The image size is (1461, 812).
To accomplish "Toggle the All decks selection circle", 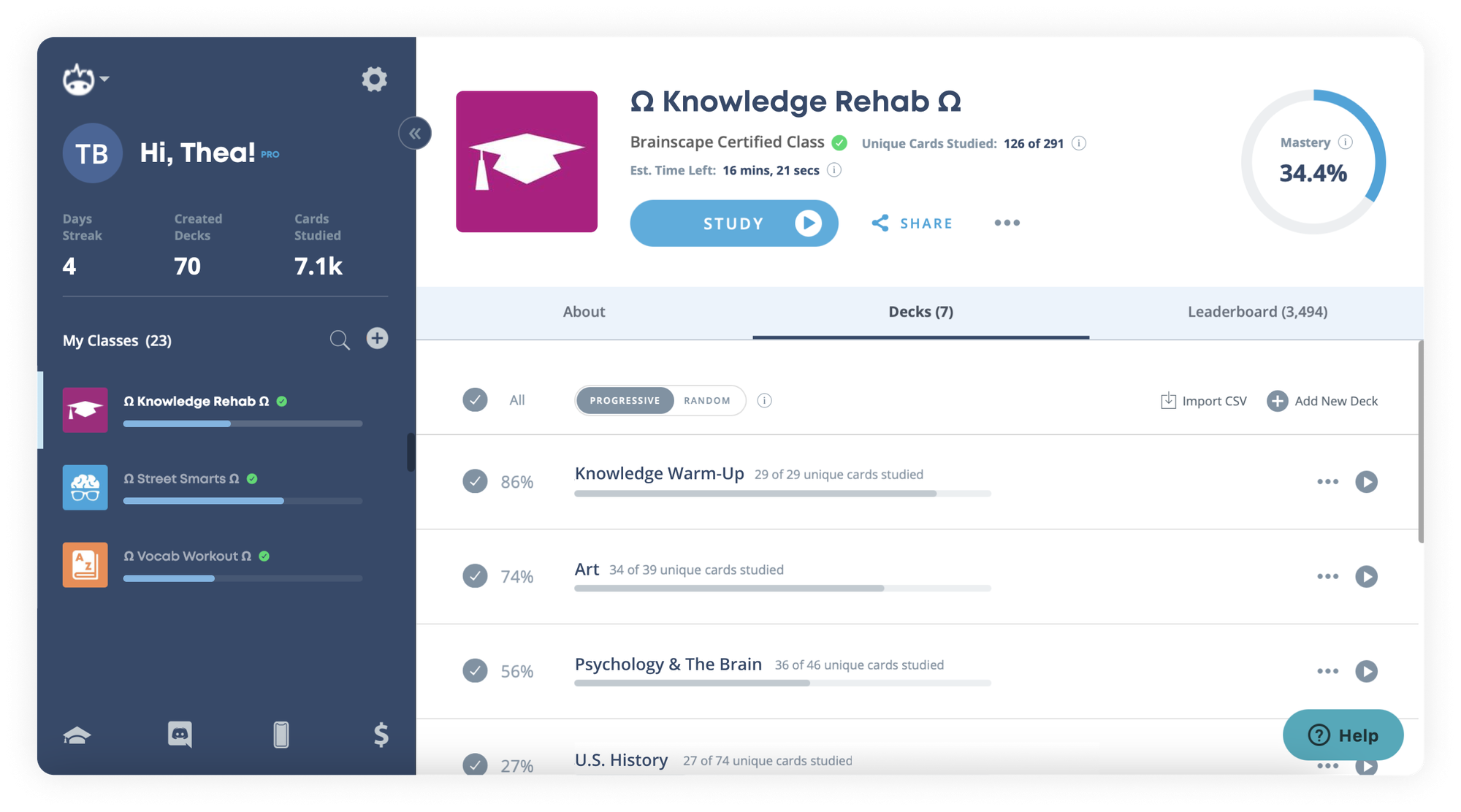I will pyautogui.click(x=476, y=400).
